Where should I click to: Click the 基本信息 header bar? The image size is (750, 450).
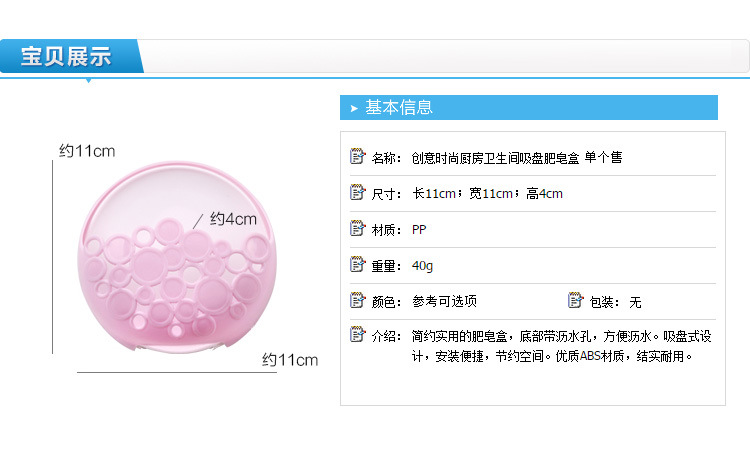529,108
